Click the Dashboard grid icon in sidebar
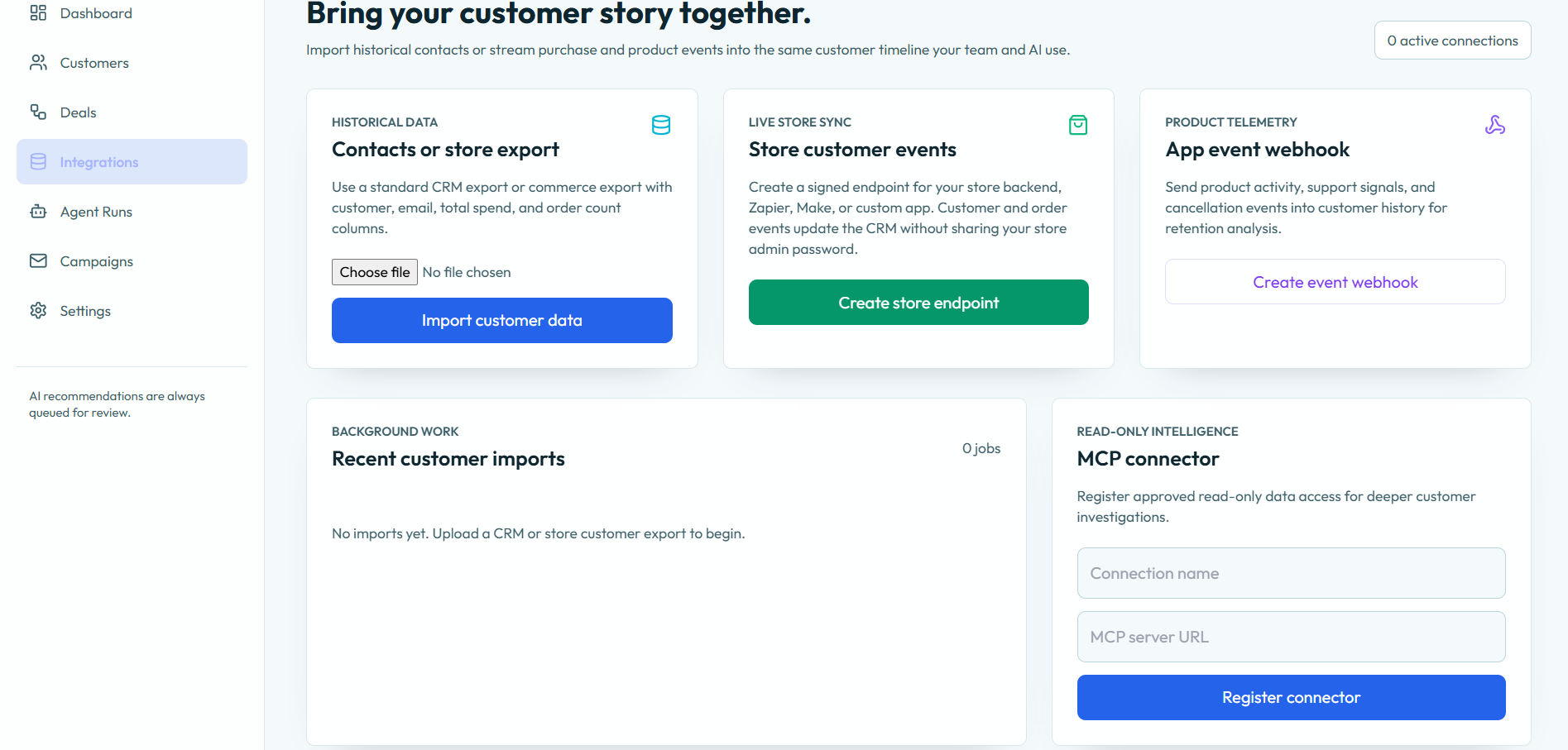This screenshot has width=1568, height=750. [x=38, y=13]
